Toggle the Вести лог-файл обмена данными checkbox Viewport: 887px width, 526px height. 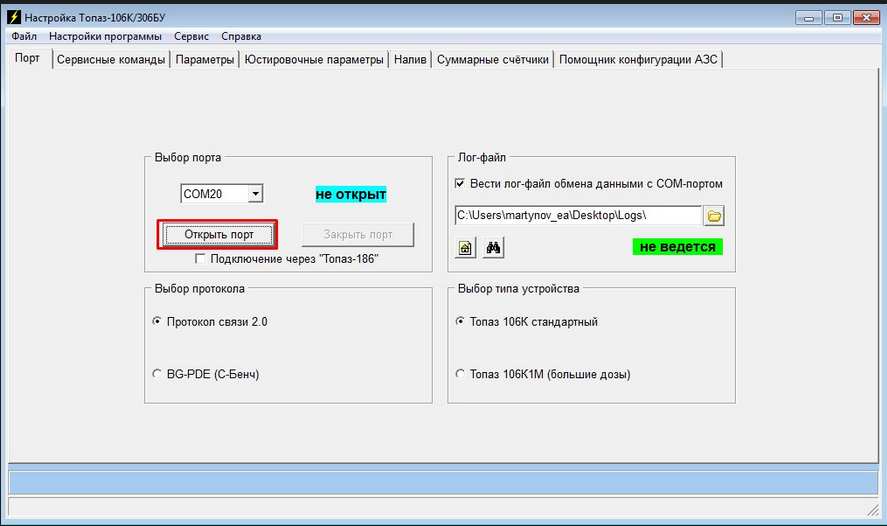click(x=460, y=183)
